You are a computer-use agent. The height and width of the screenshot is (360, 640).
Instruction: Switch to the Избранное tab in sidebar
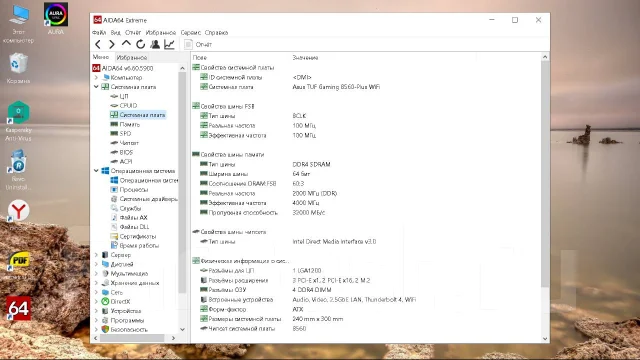pos(131,58)
